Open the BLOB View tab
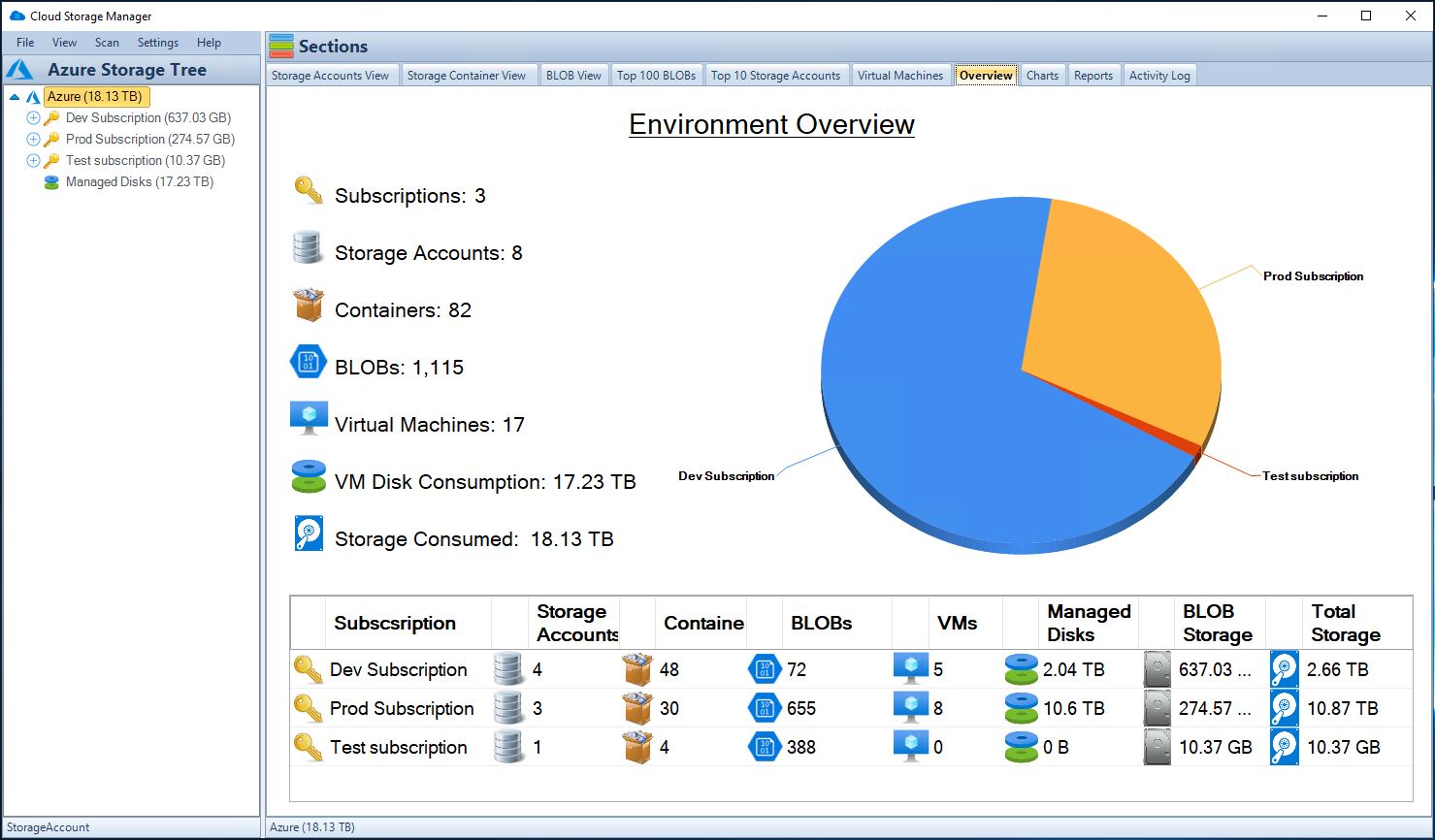1435x840 pixels. pos(573,76)
